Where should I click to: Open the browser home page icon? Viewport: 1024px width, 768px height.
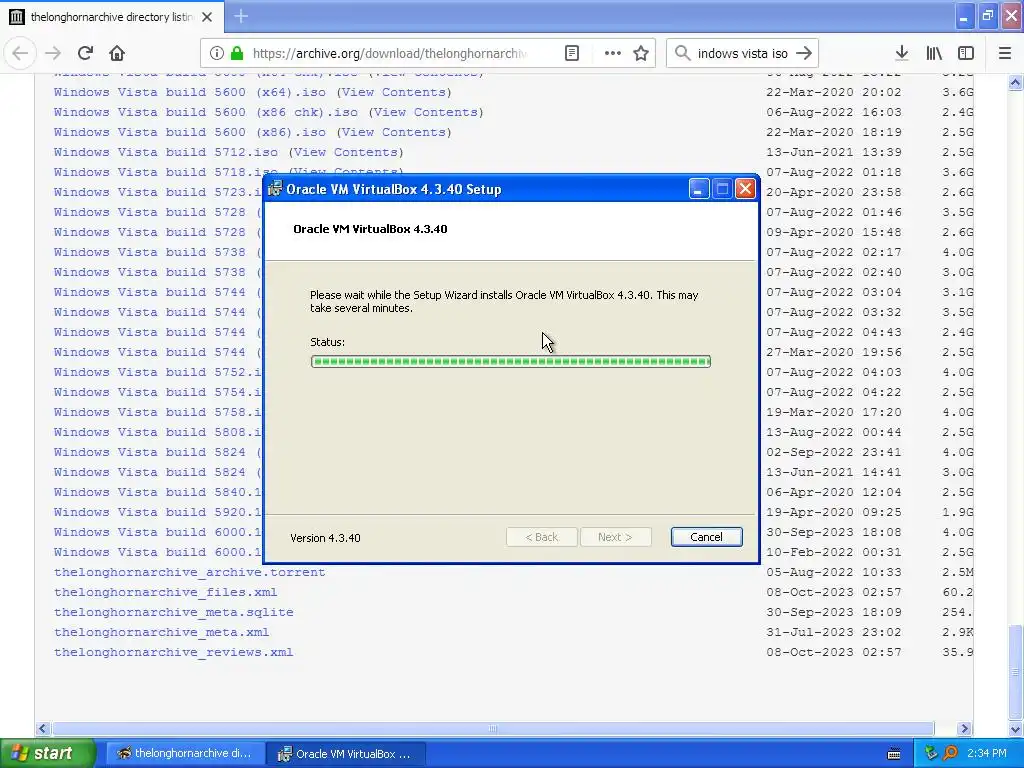click(117, 53)
